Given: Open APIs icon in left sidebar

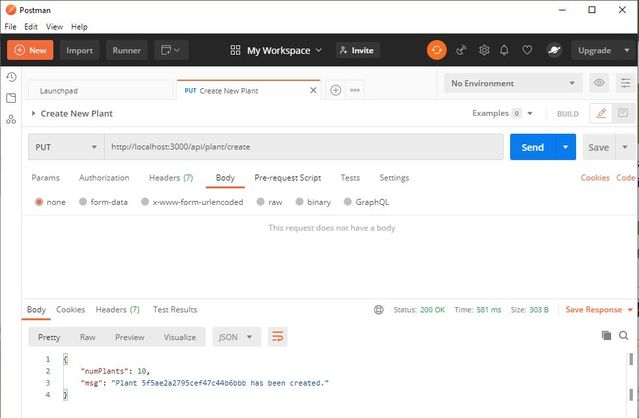Looking at the screenshot, I should pos(11,119).
